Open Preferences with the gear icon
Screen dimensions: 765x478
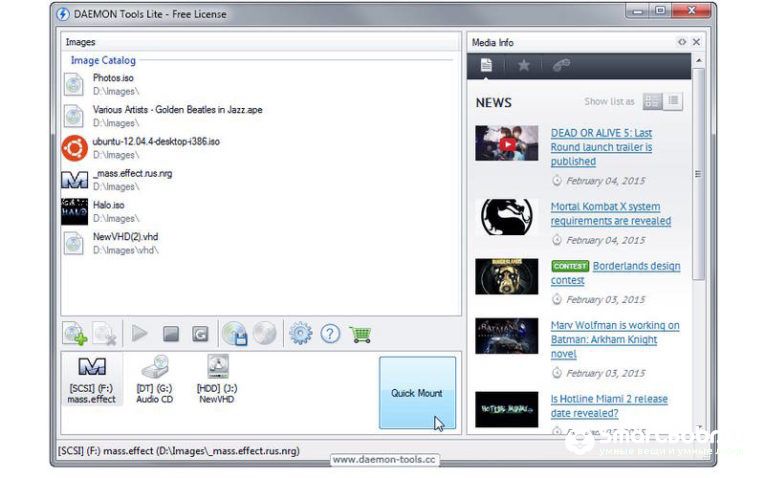(x=301, y=334)
